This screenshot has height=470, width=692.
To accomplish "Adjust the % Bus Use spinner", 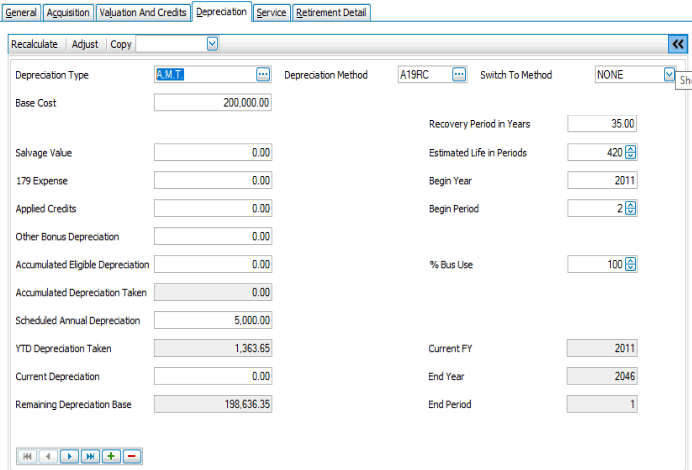I will [631, 265].
